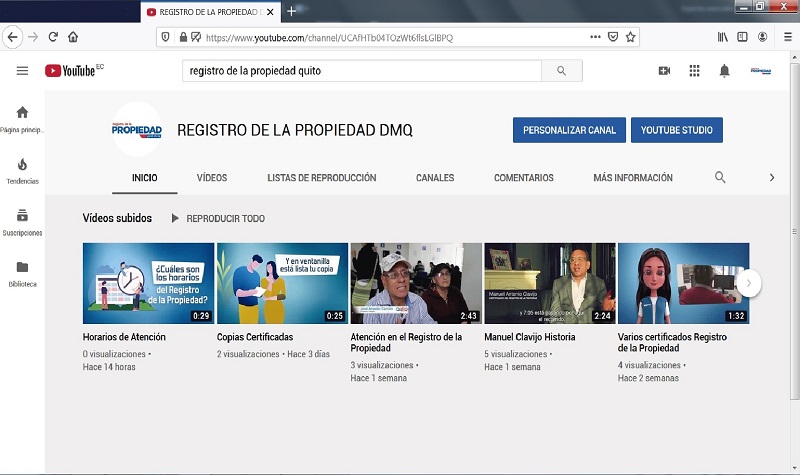Click the channel logo PROPIEDAD avatar
Screen dimensions: 800x475
point(137,130)
